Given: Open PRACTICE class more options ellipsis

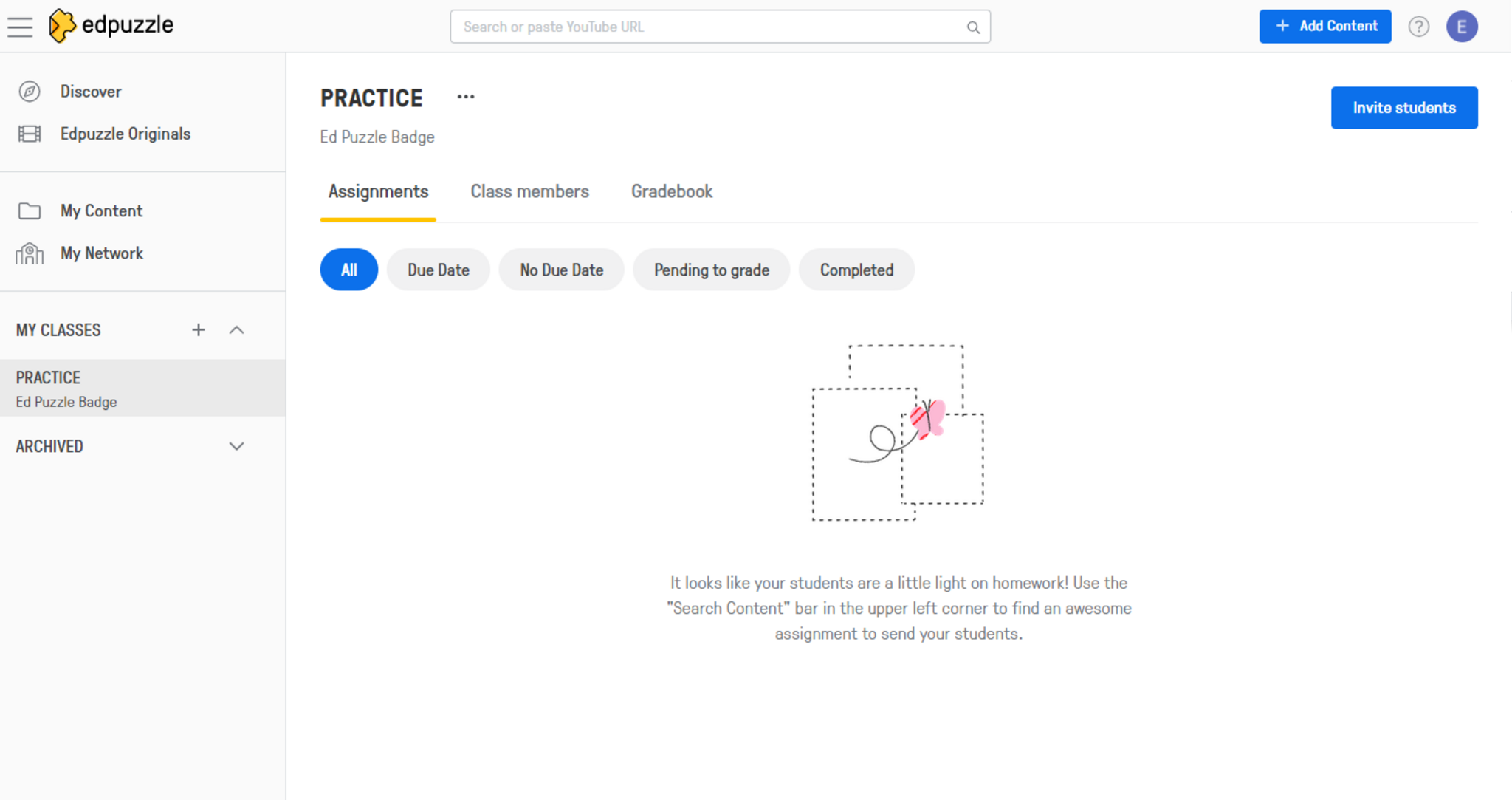Looking at the screenshot, I should click(465, 97).
